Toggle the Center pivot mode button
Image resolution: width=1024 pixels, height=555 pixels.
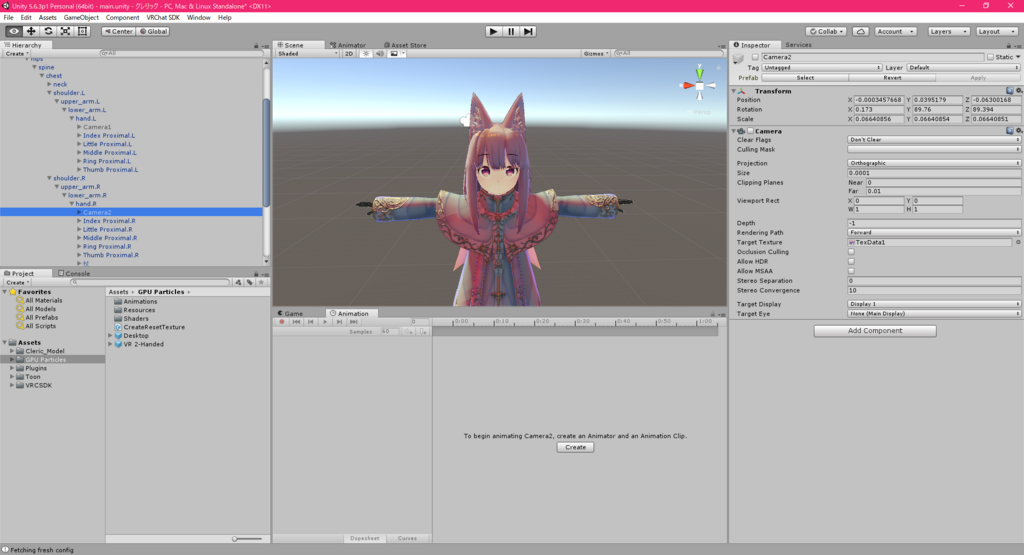click(x=118, y=31)
